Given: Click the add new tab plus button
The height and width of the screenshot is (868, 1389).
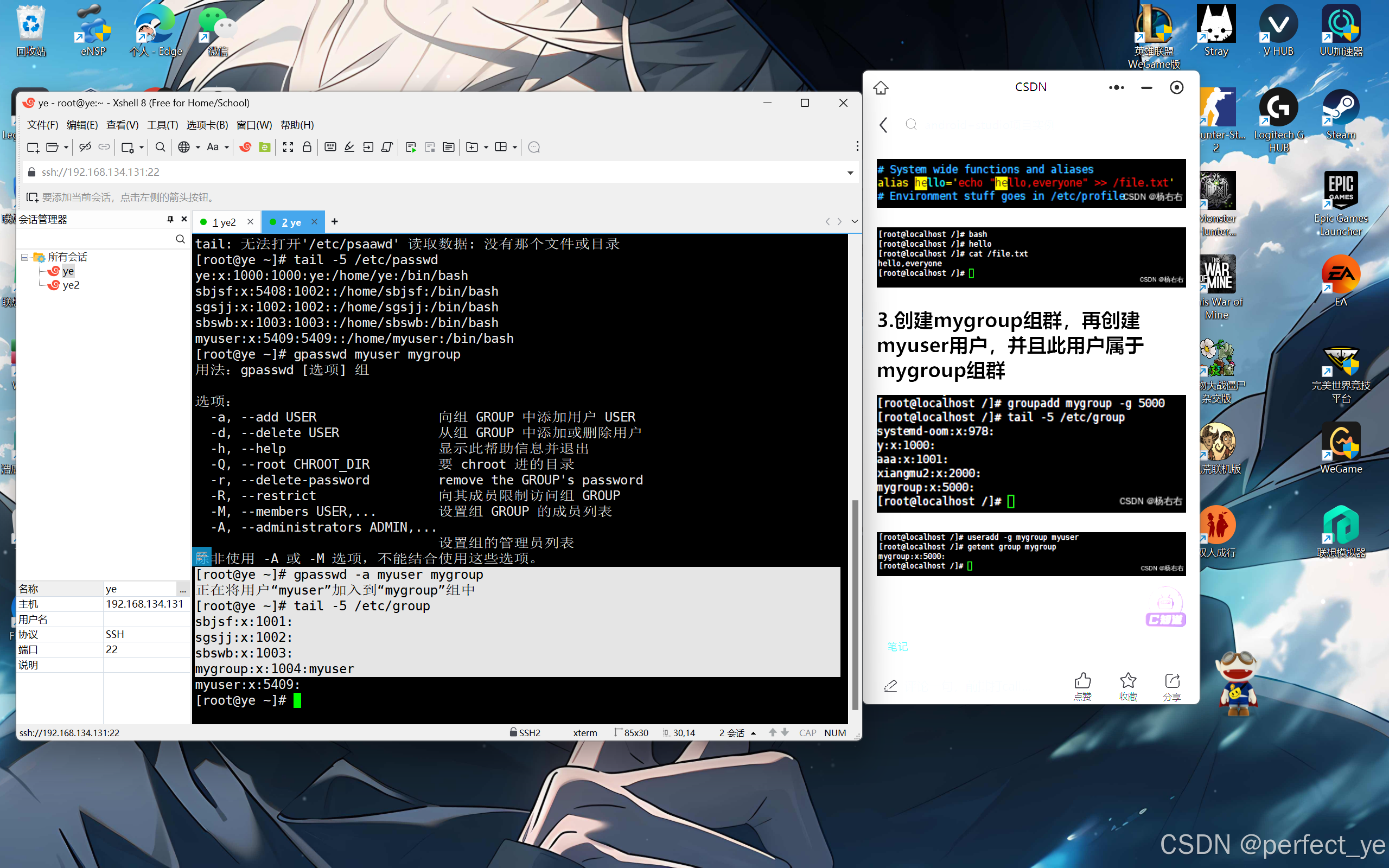Looking at the screenshot, I should coord(335,221).
